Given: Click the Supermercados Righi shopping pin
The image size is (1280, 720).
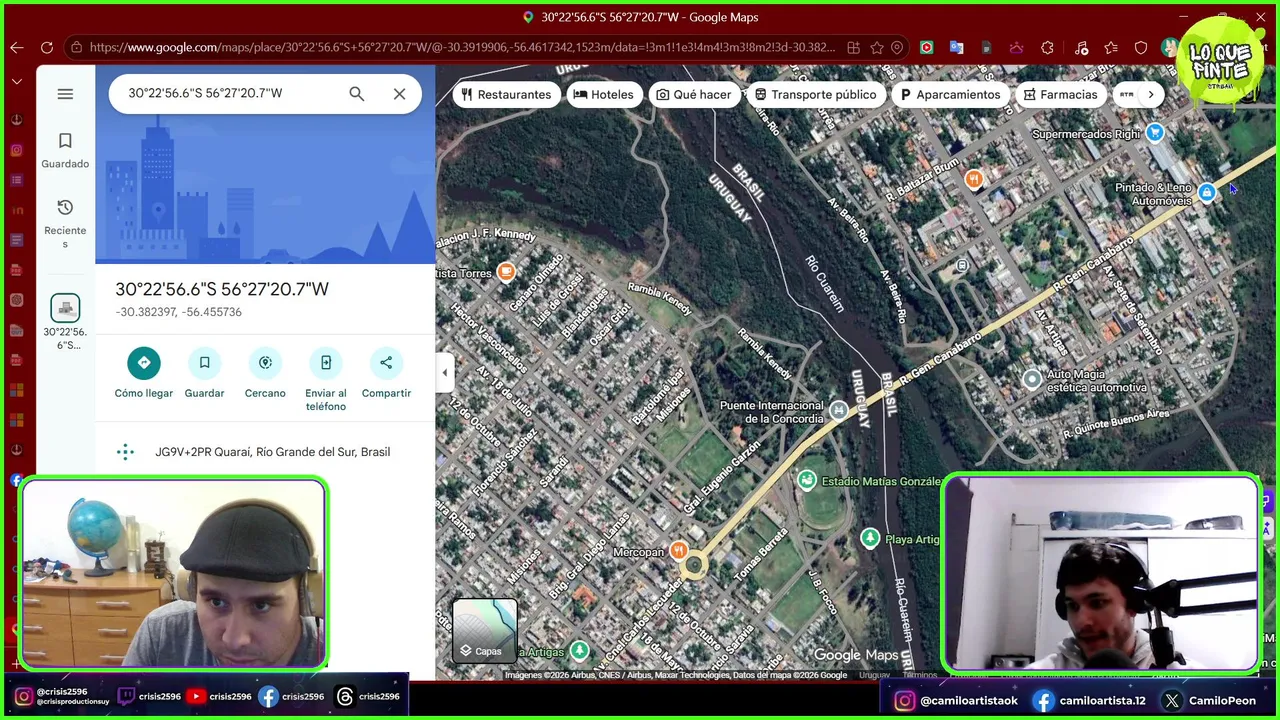Looking at the screenshot, I should coord(1155,132).
